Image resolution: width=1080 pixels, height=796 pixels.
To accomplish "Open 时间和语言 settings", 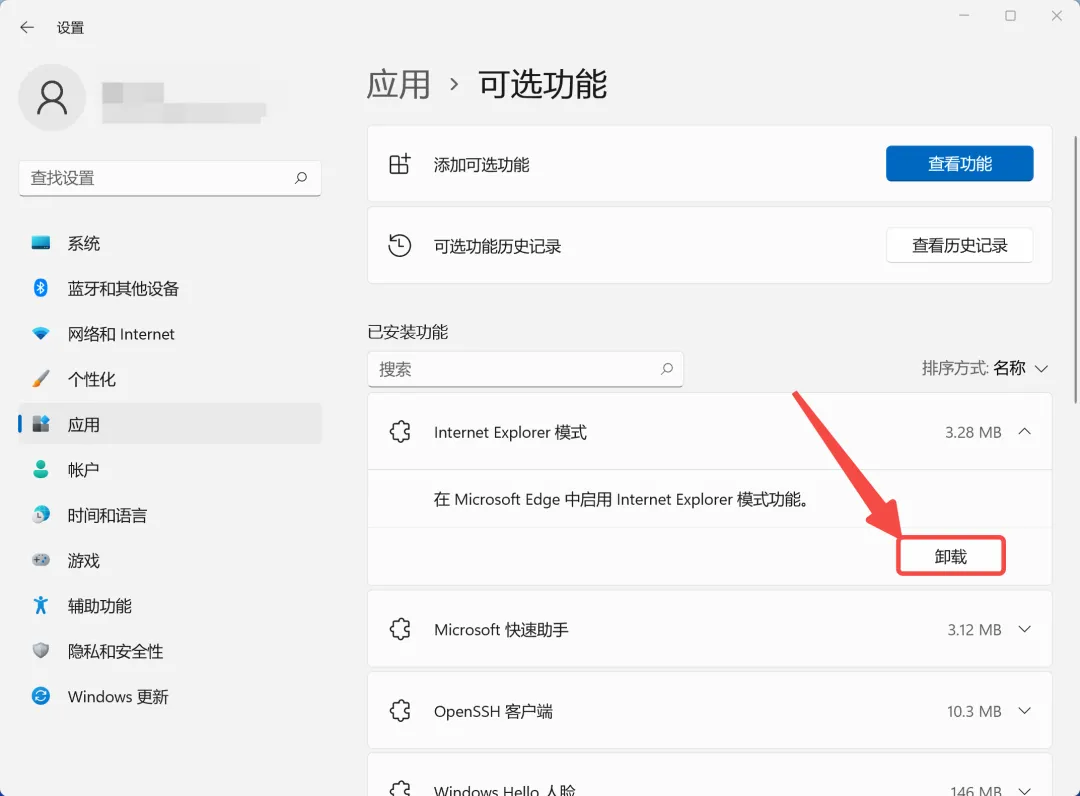I will (x=170, y=515).
